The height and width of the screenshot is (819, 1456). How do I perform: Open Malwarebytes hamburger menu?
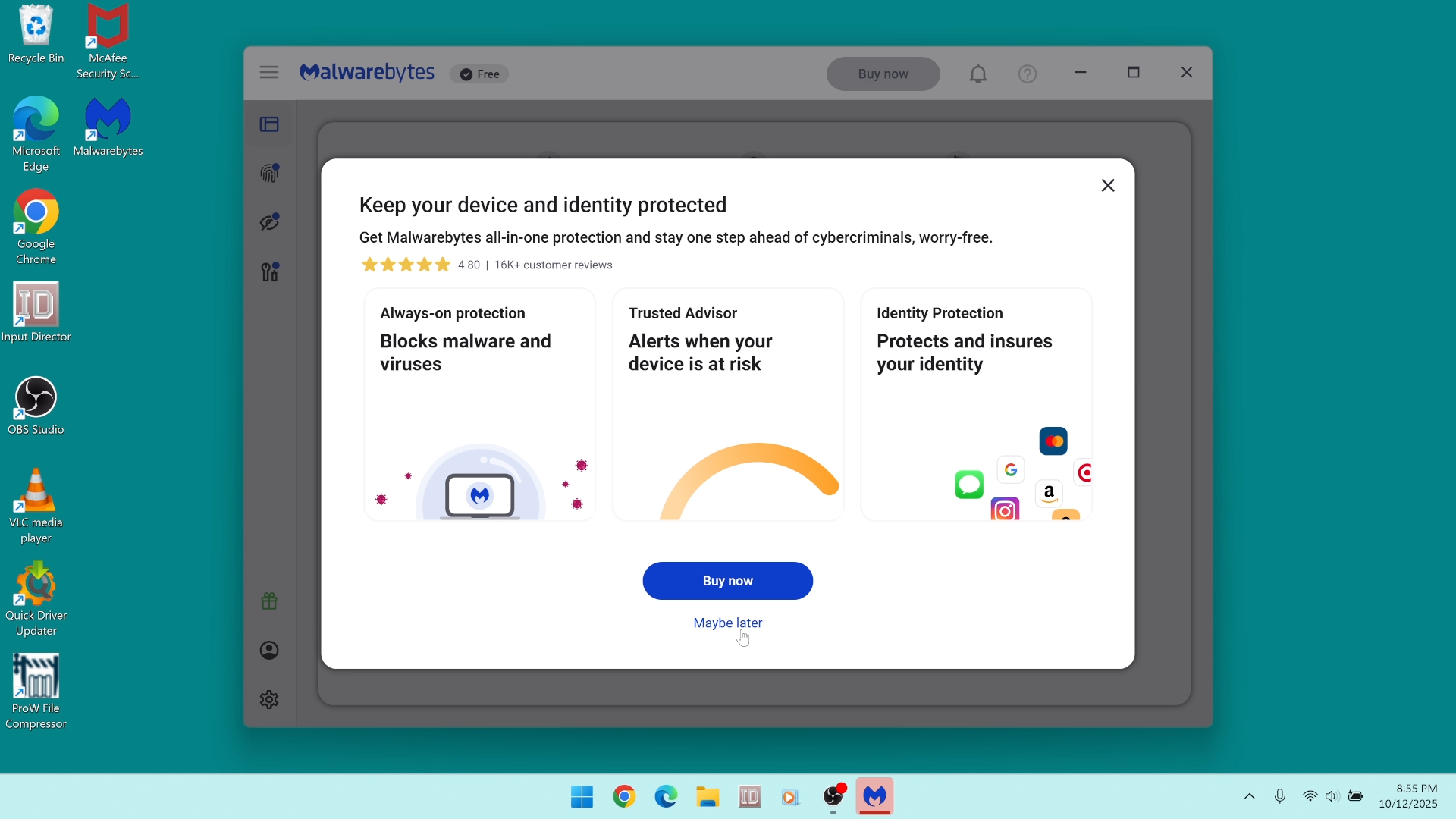pyautogui.click(x=269, y=73)
